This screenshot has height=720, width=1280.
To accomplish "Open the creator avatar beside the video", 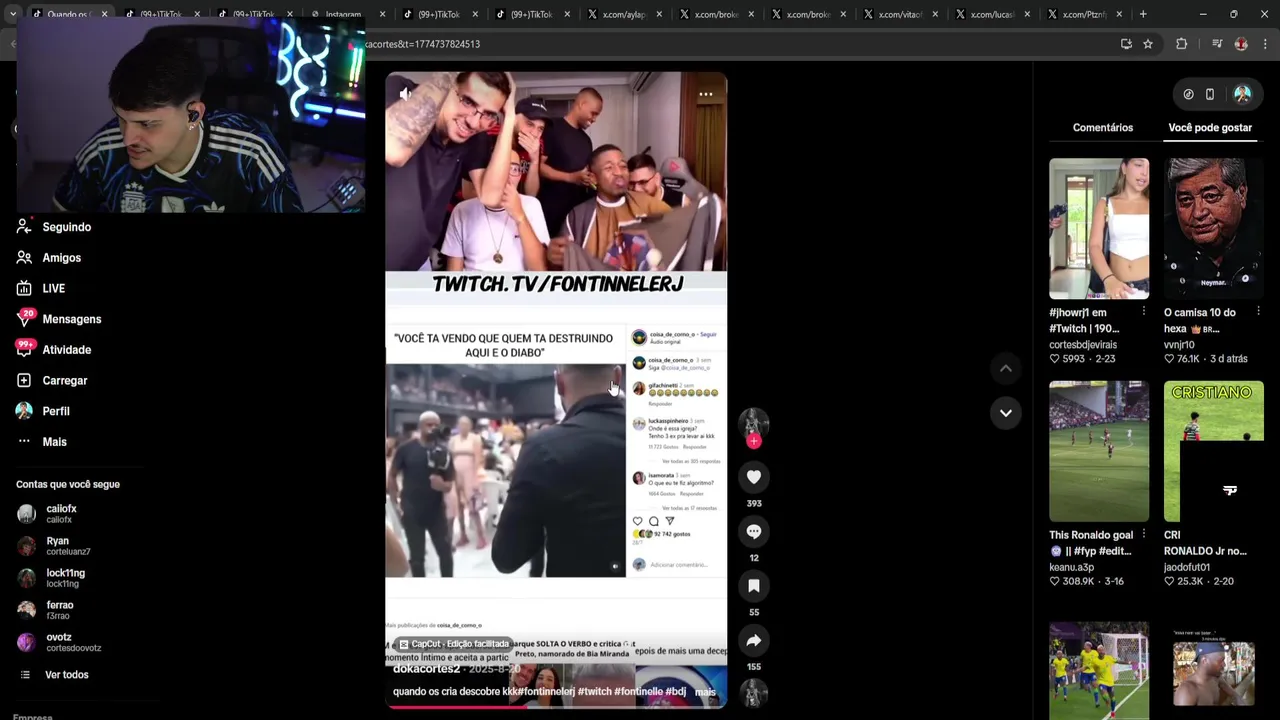I will coord(754,422).
